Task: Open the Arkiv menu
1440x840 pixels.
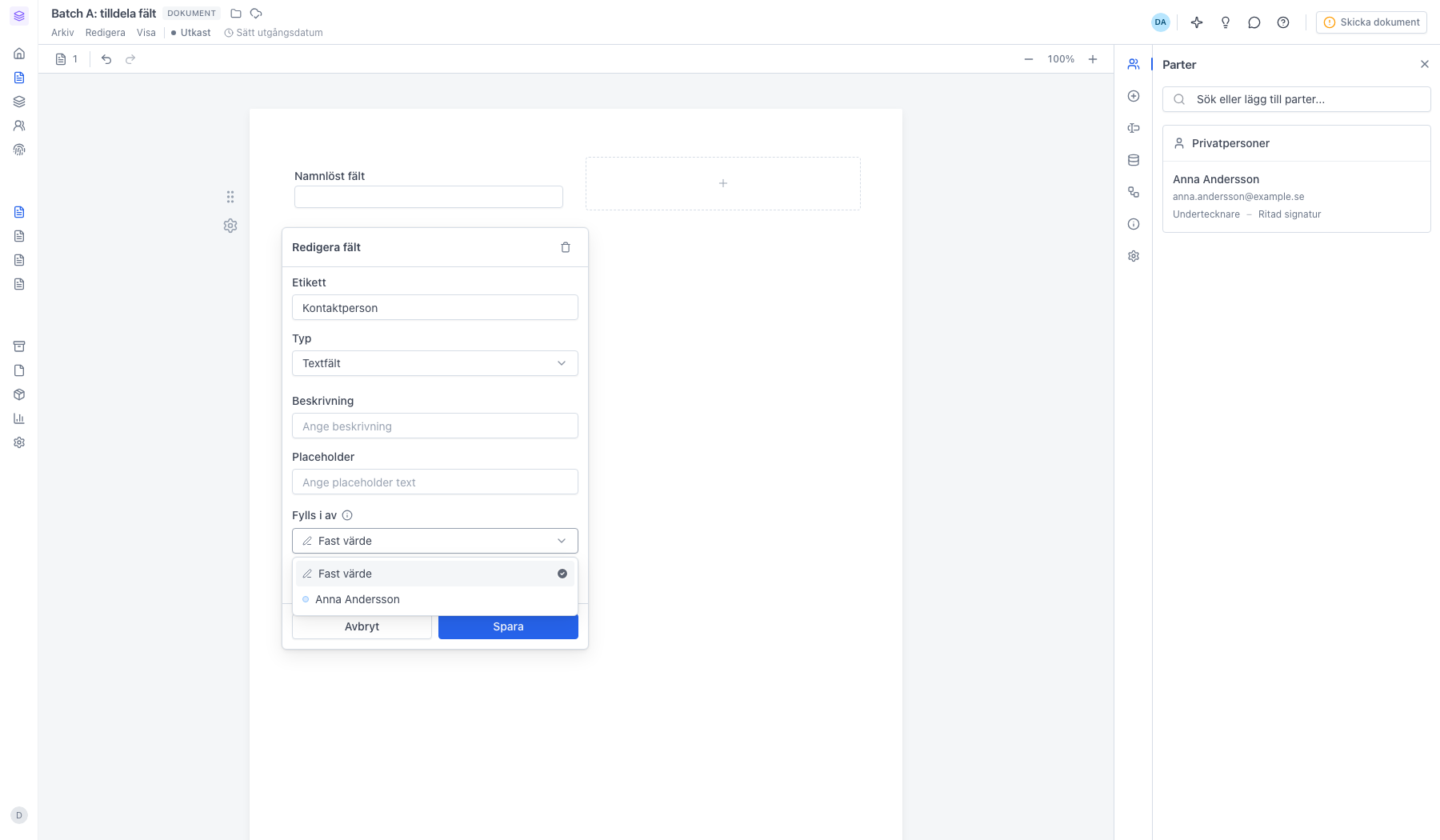Action: pyautogui.click(x=62, y=33)
